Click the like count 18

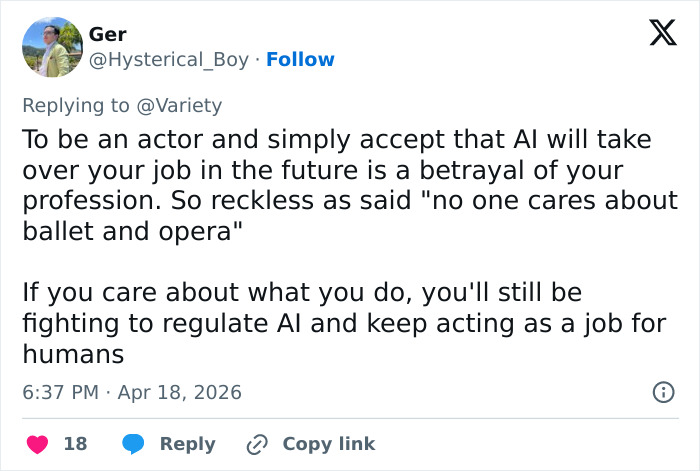[x=76, y=443]
